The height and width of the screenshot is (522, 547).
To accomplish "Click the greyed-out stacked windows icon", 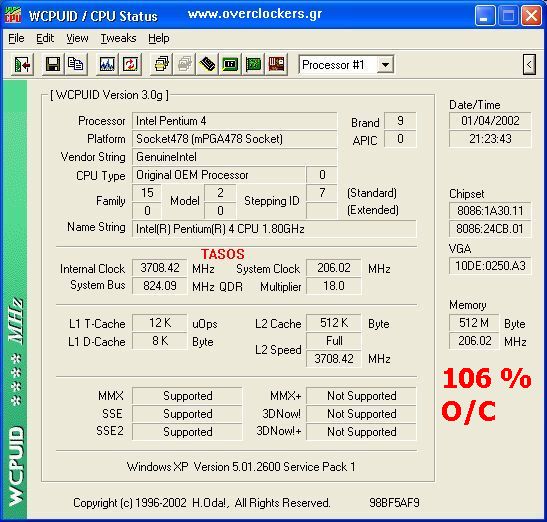I will (184, 65).
